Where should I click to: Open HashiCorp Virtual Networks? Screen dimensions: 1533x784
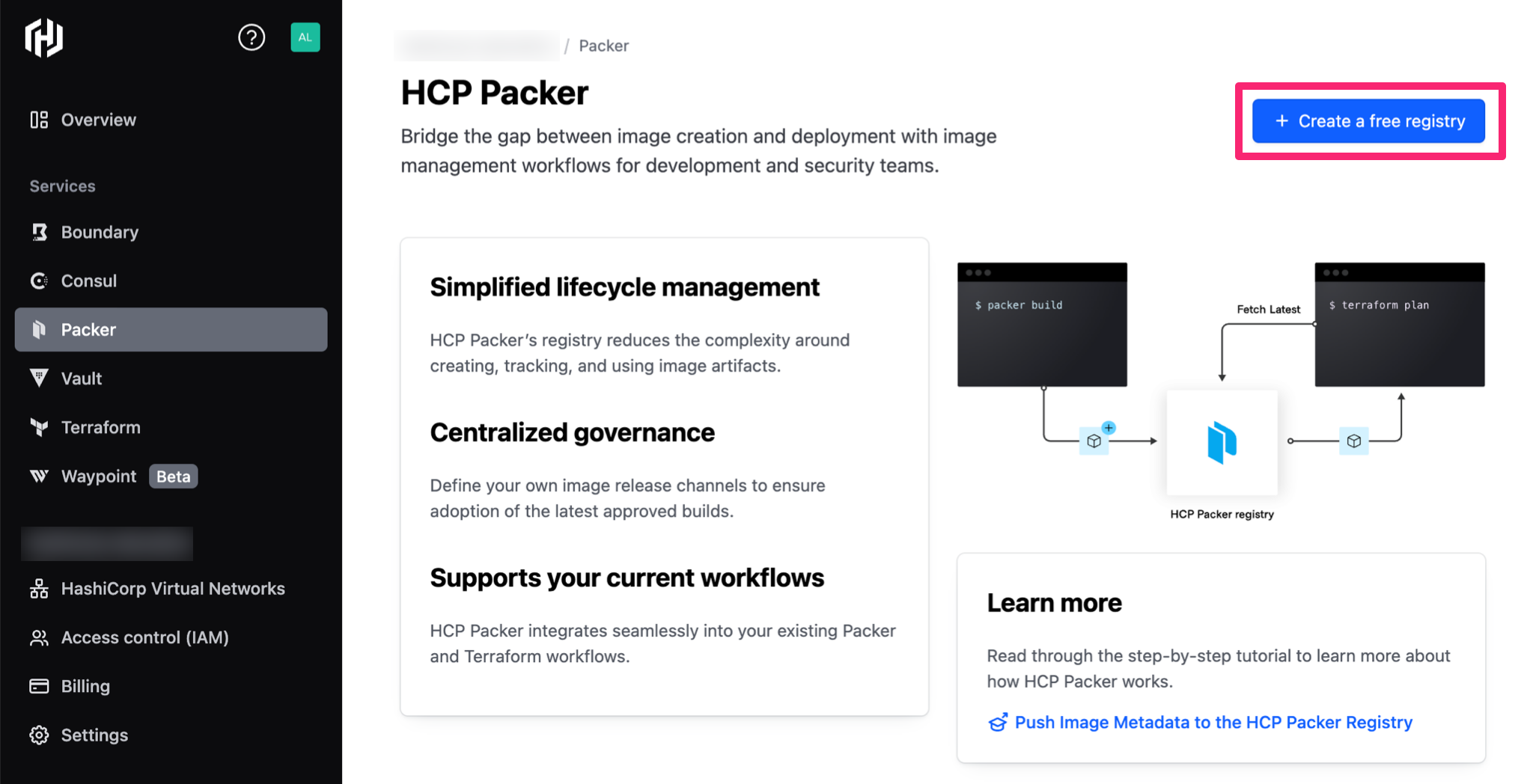coord(172,589)
